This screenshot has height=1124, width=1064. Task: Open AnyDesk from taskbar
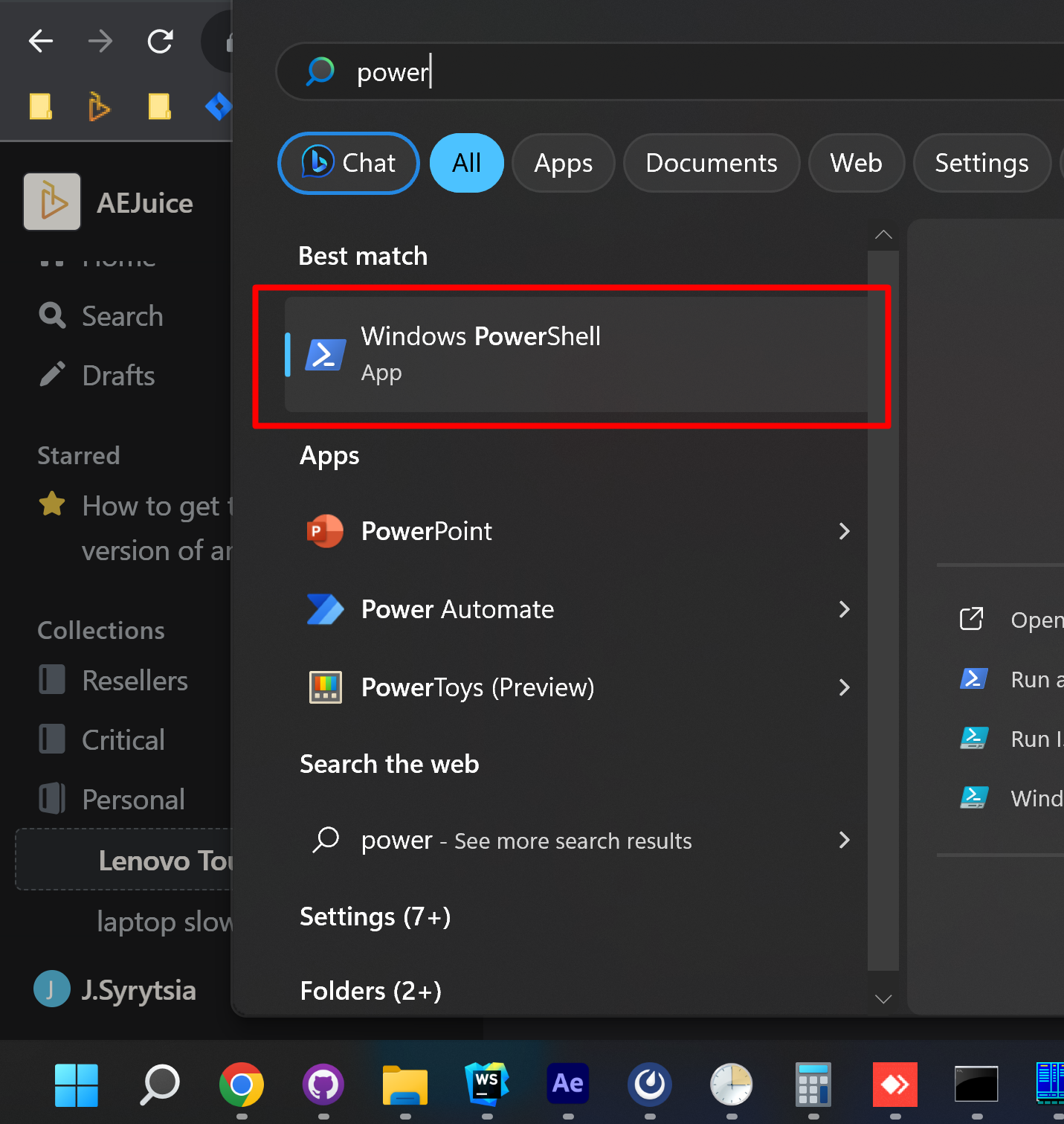click(895, 1085)
